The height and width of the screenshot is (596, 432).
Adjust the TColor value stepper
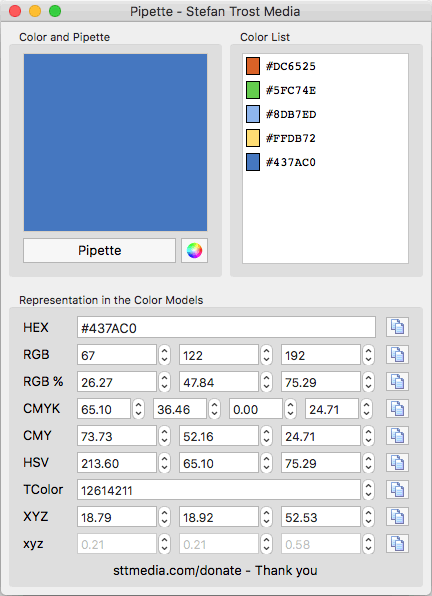[x=368, y=490]
